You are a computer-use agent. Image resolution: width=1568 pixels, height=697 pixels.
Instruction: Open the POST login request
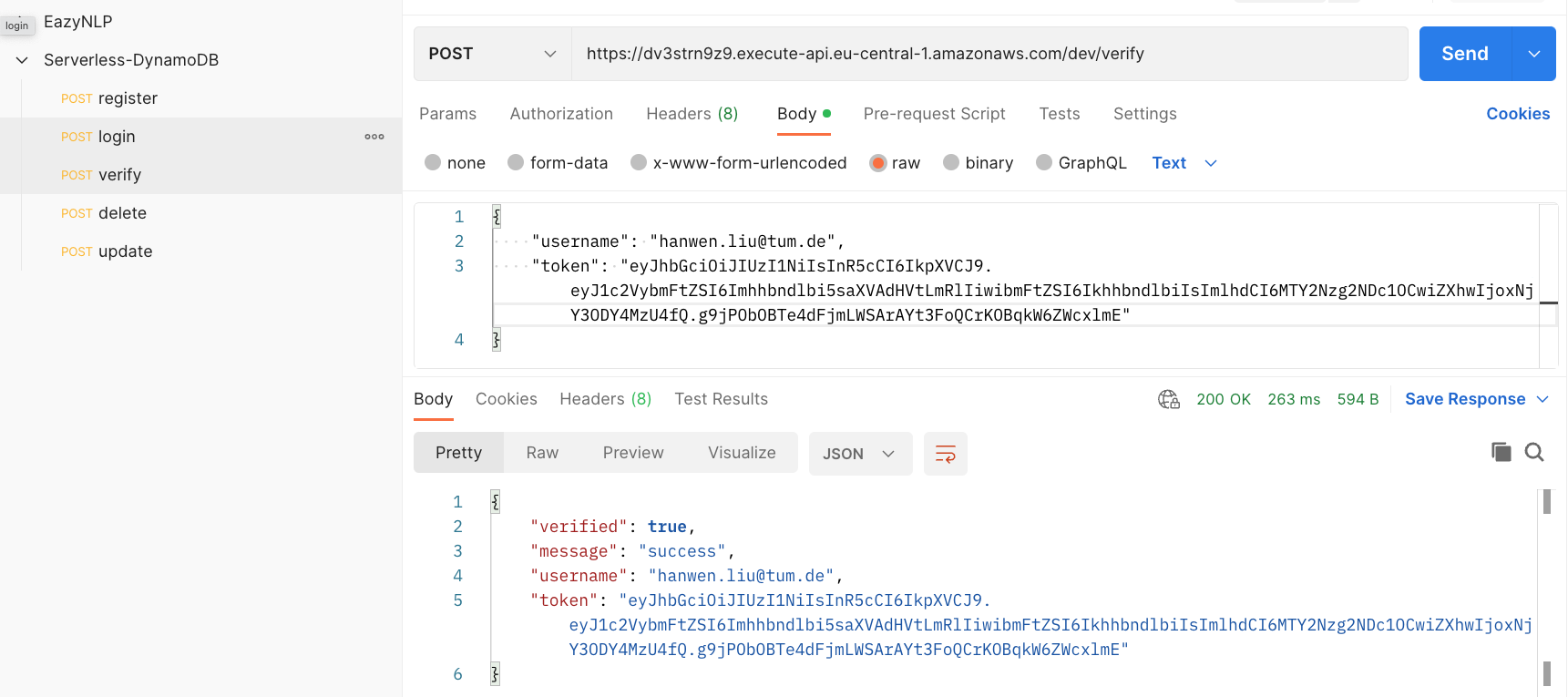point(200,137)
